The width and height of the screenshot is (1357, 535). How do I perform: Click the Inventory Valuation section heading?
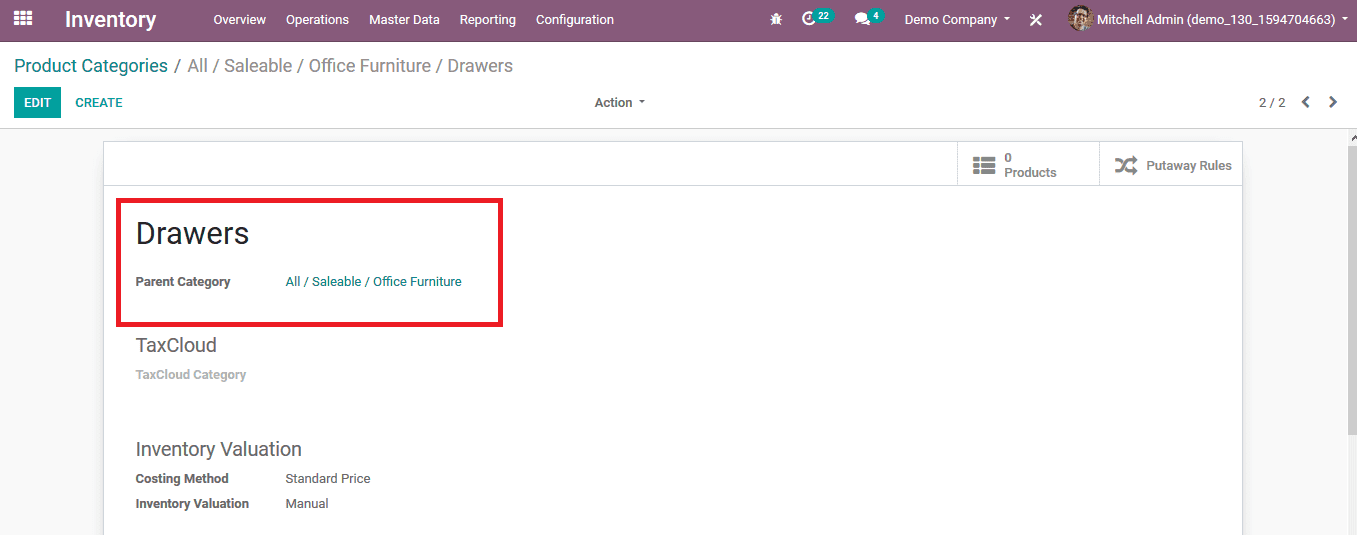point(219,449)
